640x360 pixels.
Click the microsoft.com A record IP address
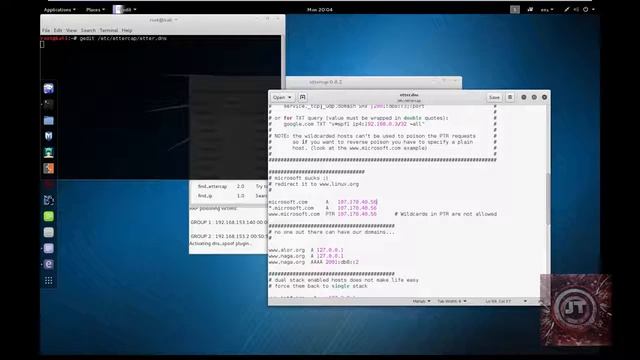pyautogui.click(x=357, y=202)
